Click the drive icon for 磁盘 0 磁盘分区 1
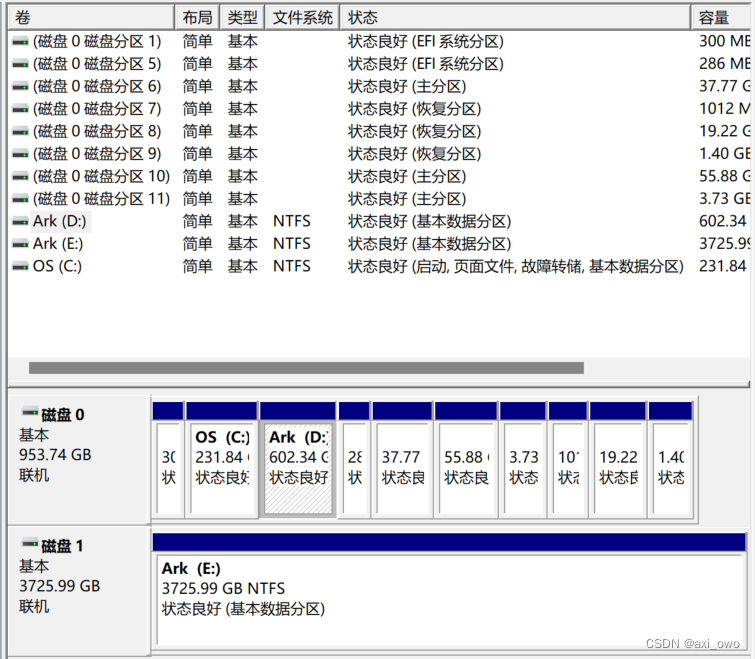Viewport: 755px width, 659px height. [20, 42]
